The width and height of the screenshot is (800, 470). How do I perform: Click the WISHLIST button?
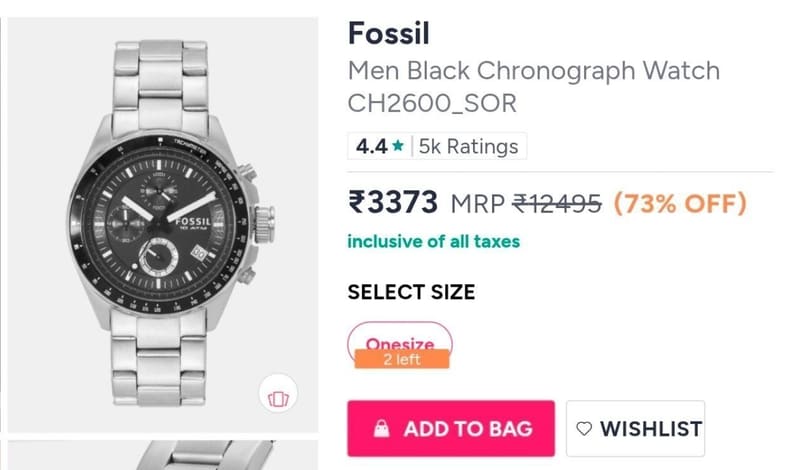(x=636, y=429)
